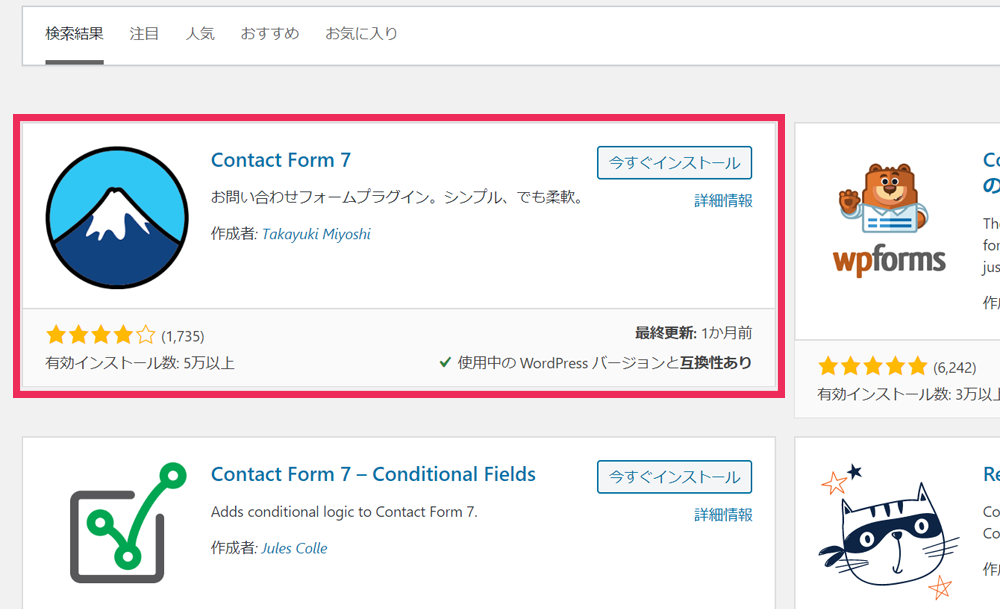1000x609 pixels.
Task: Open 詳細情報 for Contact Form 7
Action: tap(723, 201)
